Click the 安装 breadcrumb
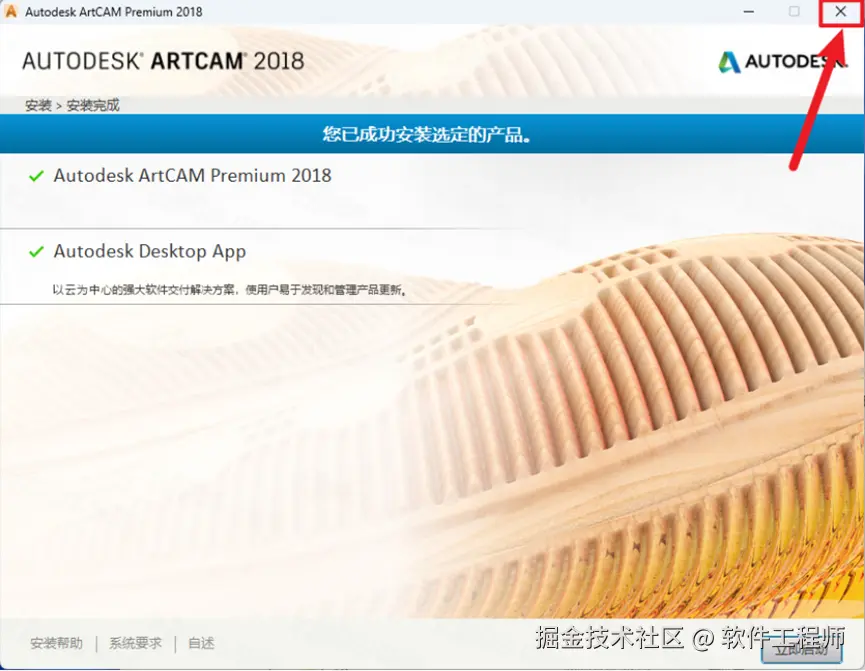865x671 pixels. pyautogui.click(x=38, y=105)
